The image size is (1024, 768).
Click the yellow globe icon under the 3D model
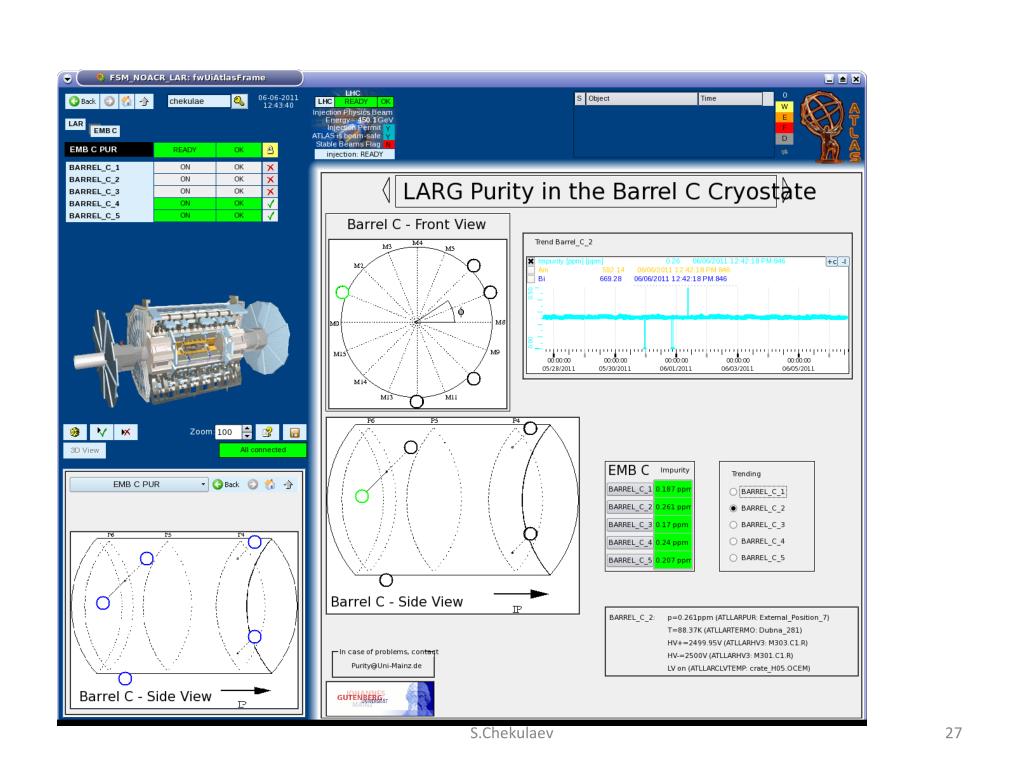75,432
